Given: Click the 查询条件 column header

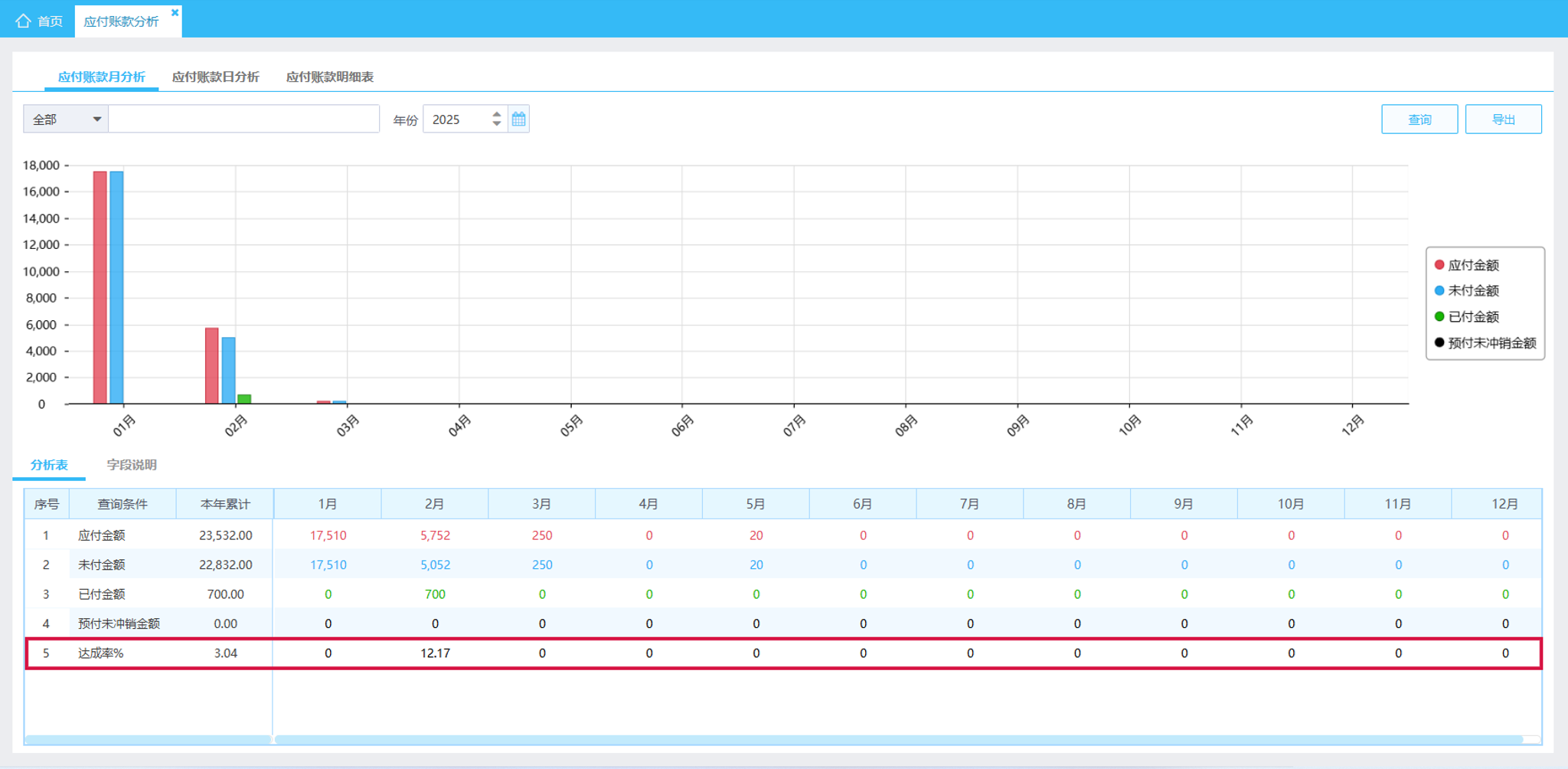Looking at the screenshot, I should point(122,504).
